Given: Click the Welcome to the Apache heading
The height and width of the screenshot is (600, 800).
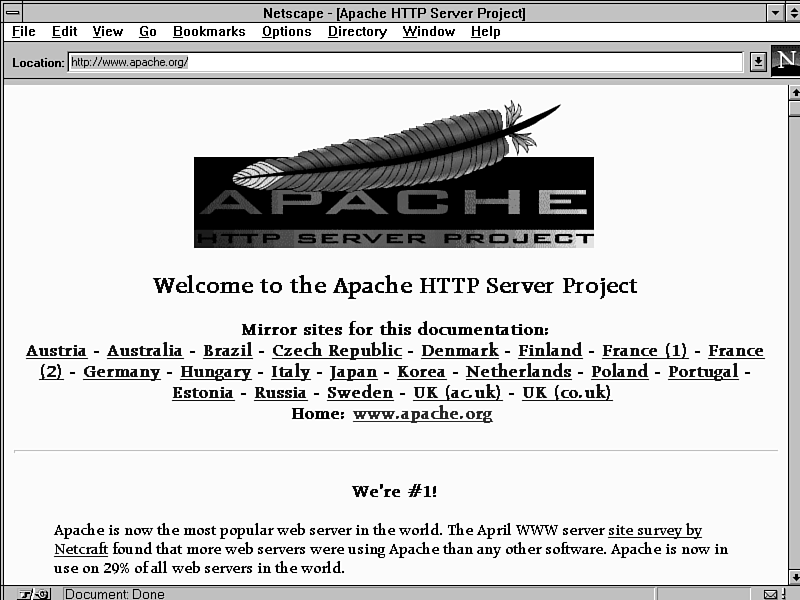Looking at the screenshot, I should point(395,286).
